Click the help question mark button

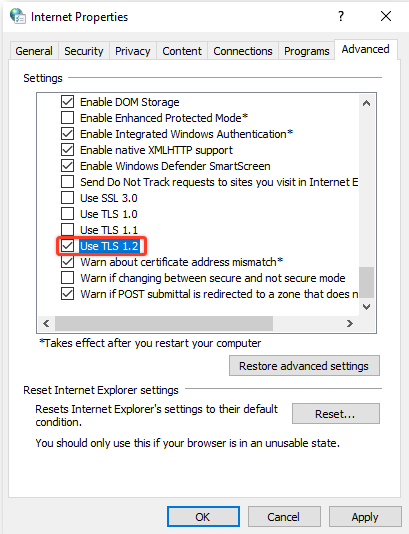(341, 16)
